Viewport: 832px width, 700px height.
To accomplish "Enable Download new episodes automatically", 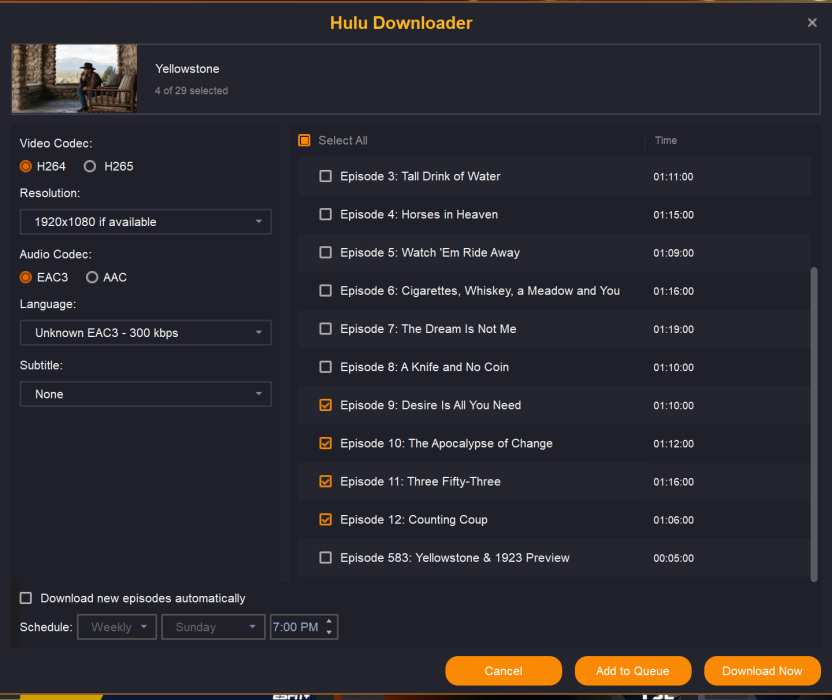I will [26, 598].
